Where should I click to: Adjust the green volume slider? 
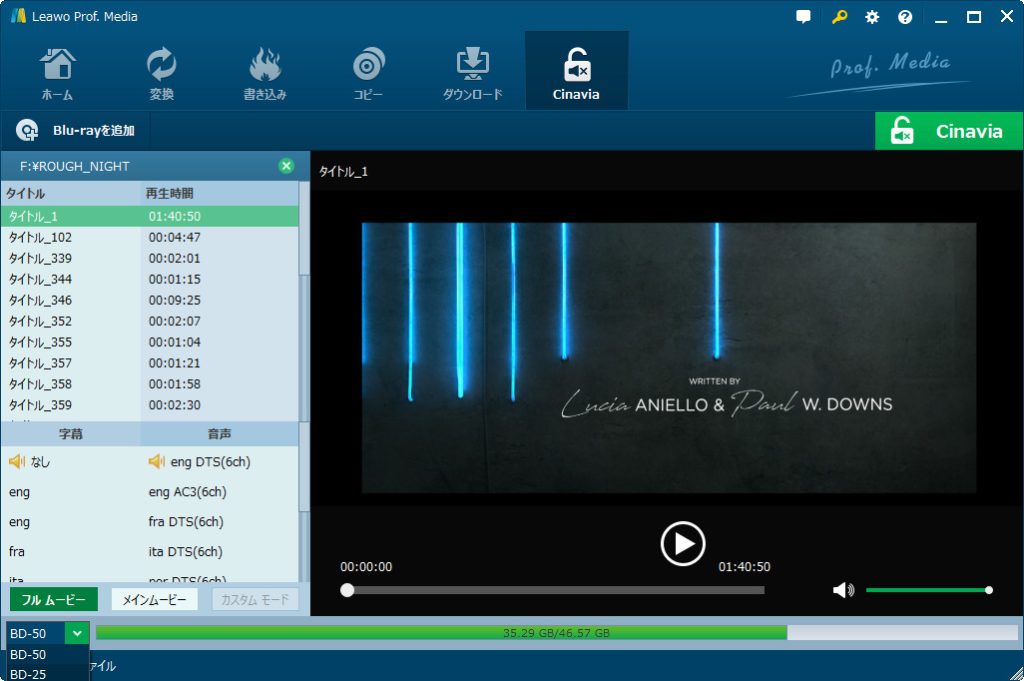pyautogui.click(x=928, y=590)
